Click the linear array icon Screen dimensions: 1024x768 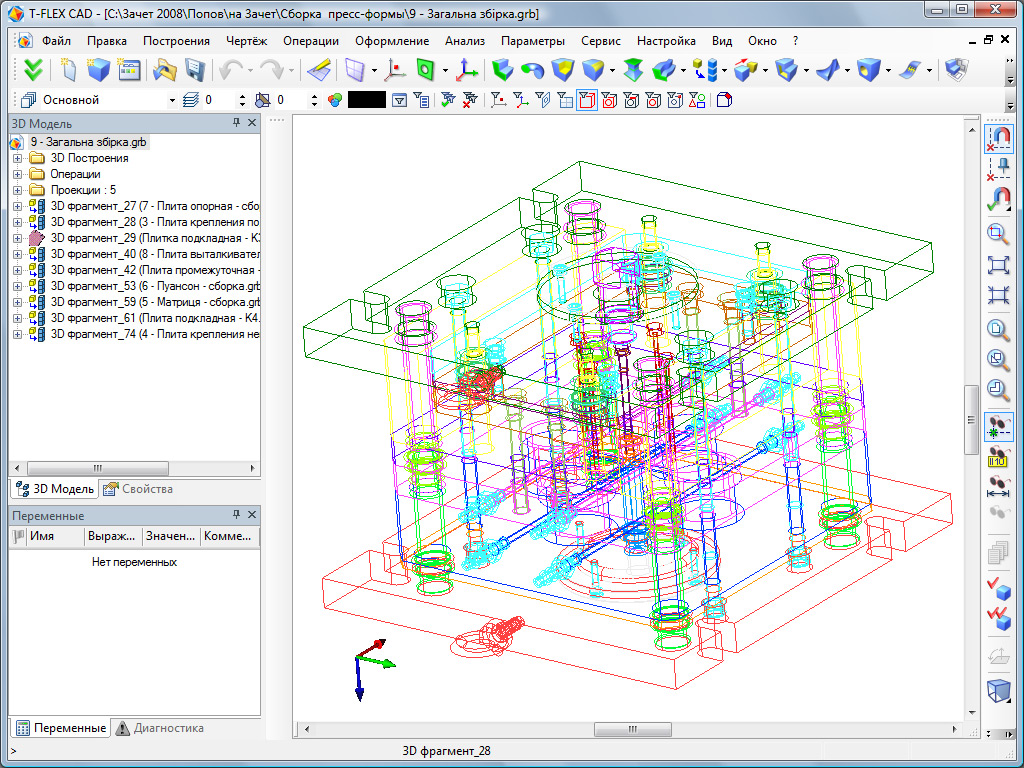[705, 70]
